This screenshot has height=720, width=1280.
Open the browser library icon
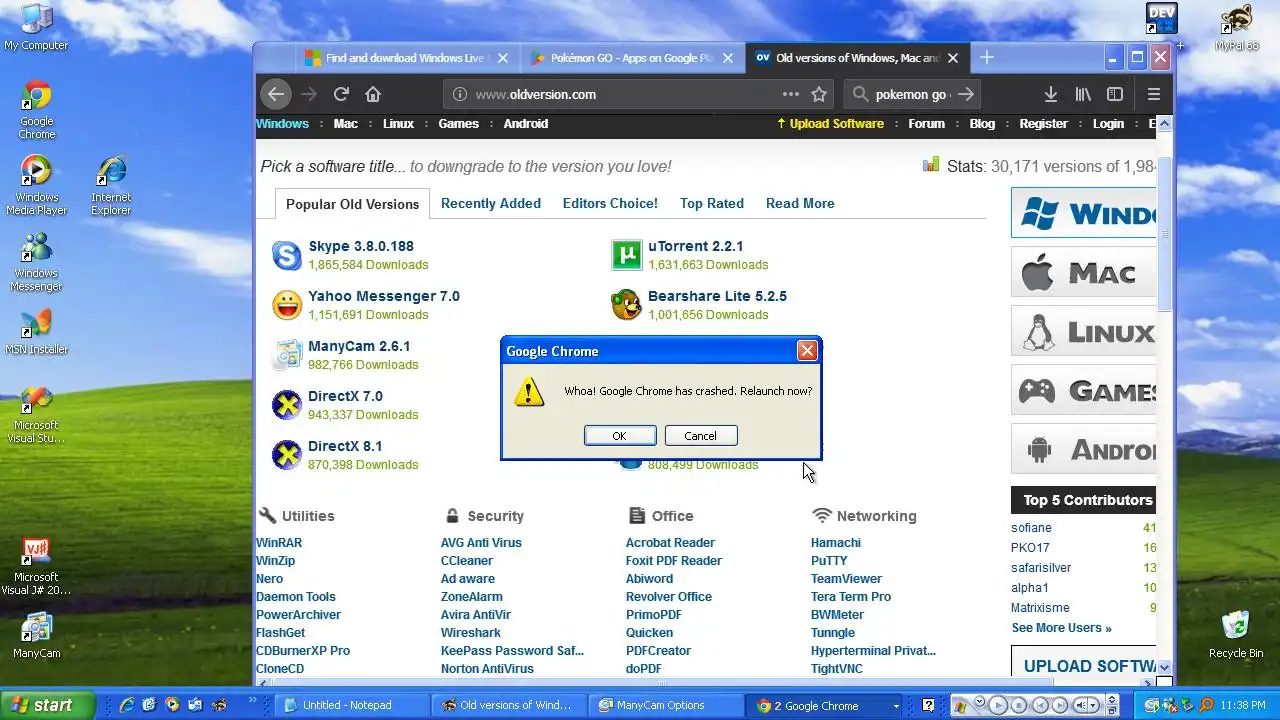coord(1083,94)
